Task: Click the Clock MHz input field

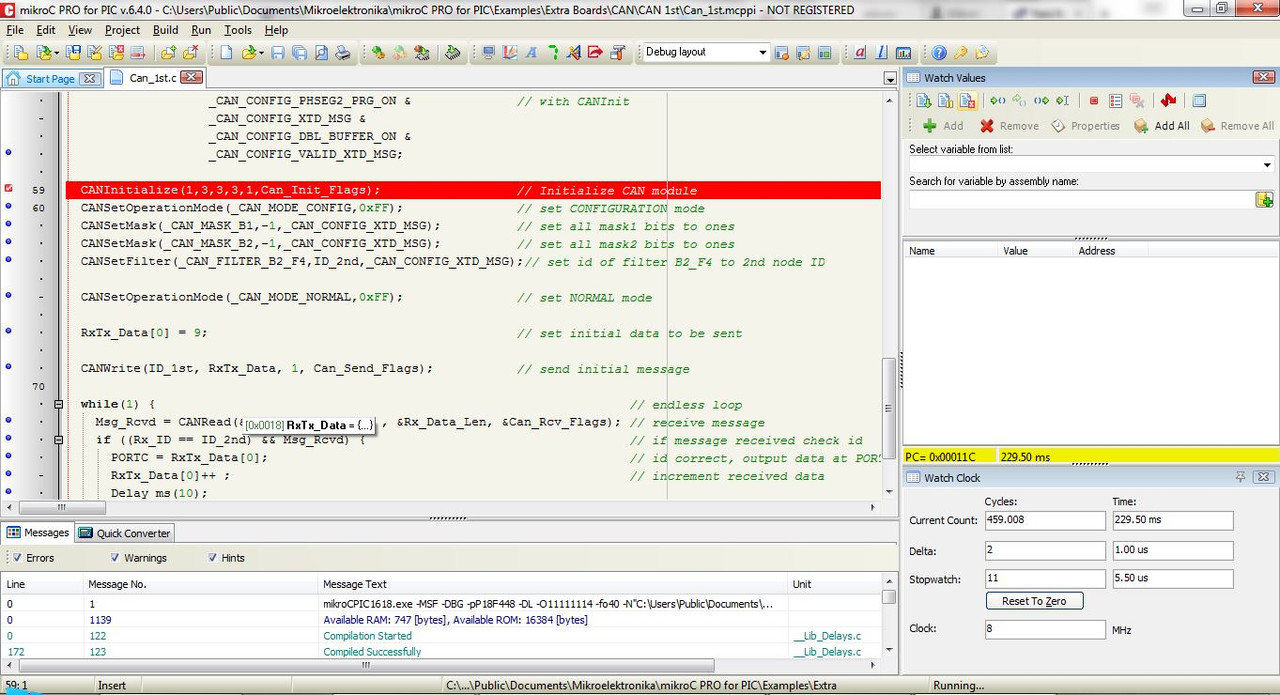Action: click(1045, 630)
